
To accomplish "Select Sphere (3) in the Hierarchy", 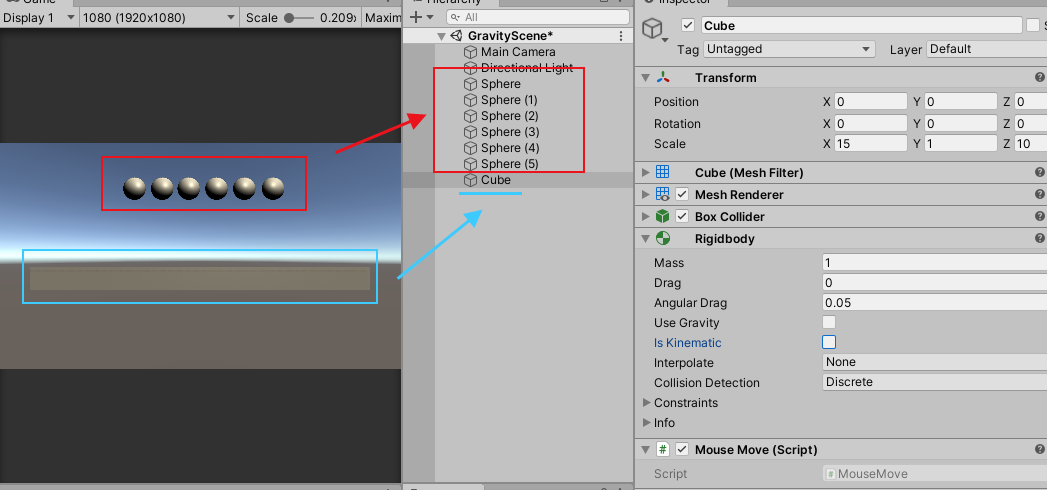I will (x=518, y=132).
